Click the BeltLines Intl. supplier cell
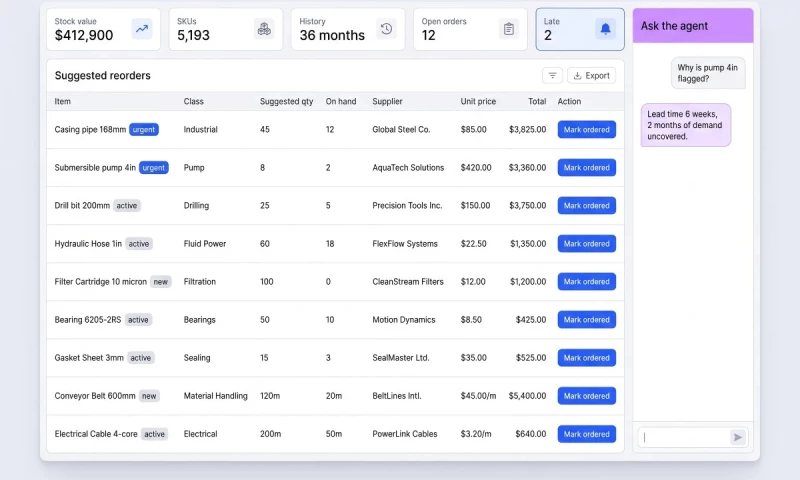Viewport: 800px width, 480px height. click(396, 396)
